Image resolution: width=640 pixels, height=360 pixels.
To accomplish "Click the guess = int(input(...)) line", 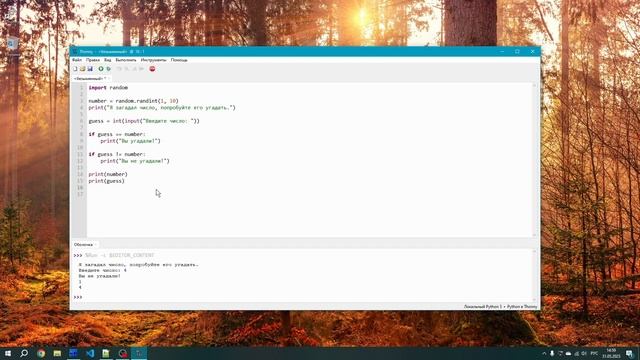I will (x=144, y=121).
